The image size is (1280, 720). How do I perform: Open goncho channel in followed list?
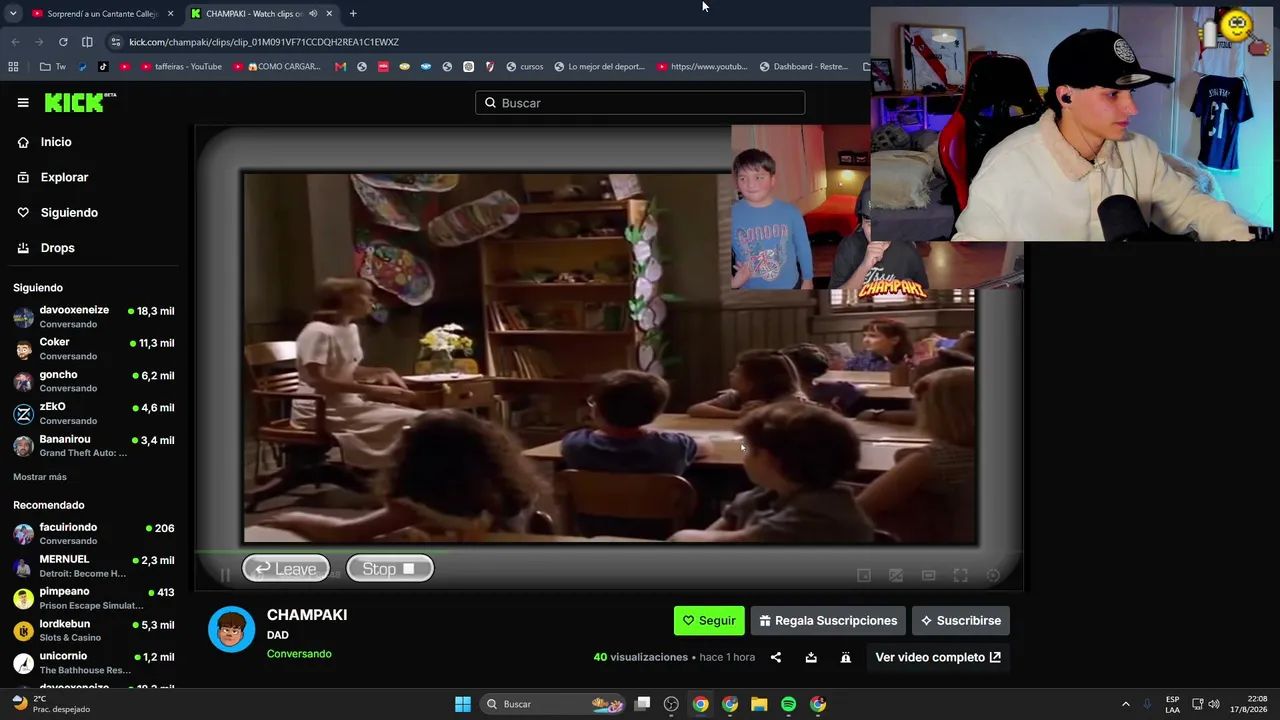coord(93,381)
